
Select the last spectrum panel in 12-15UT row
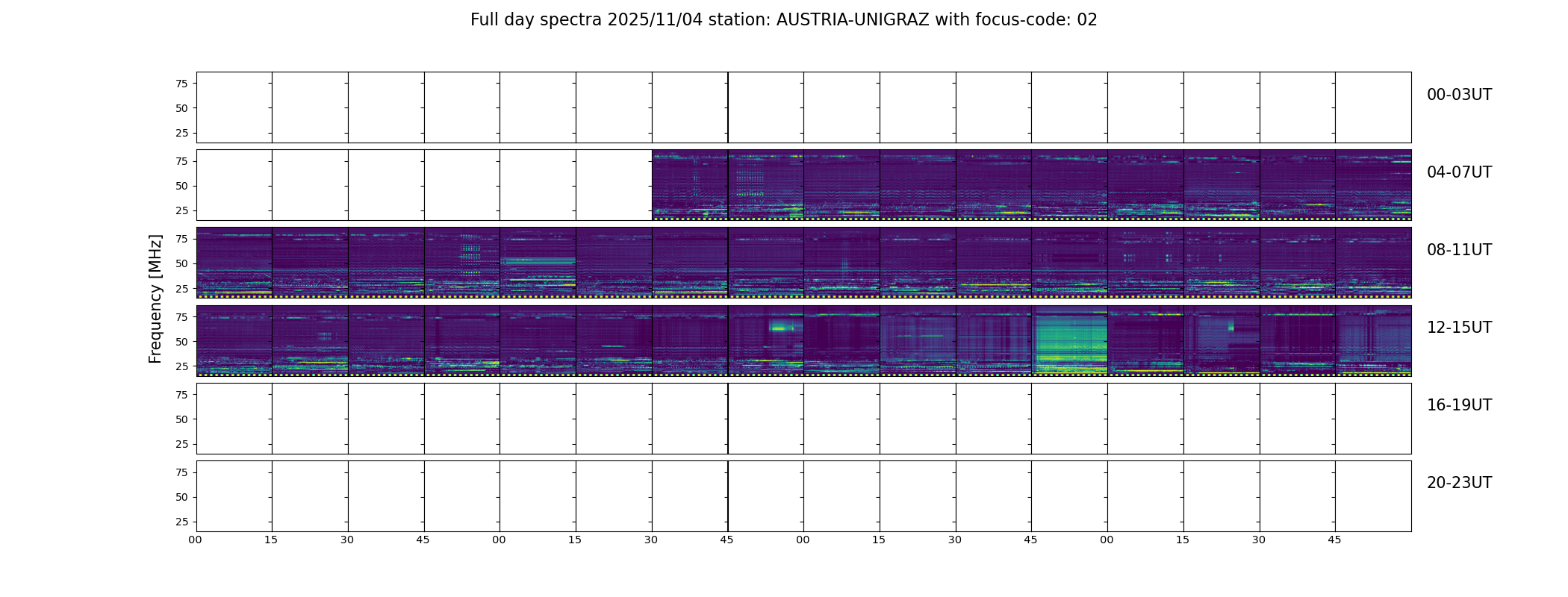coord(1373,340)
